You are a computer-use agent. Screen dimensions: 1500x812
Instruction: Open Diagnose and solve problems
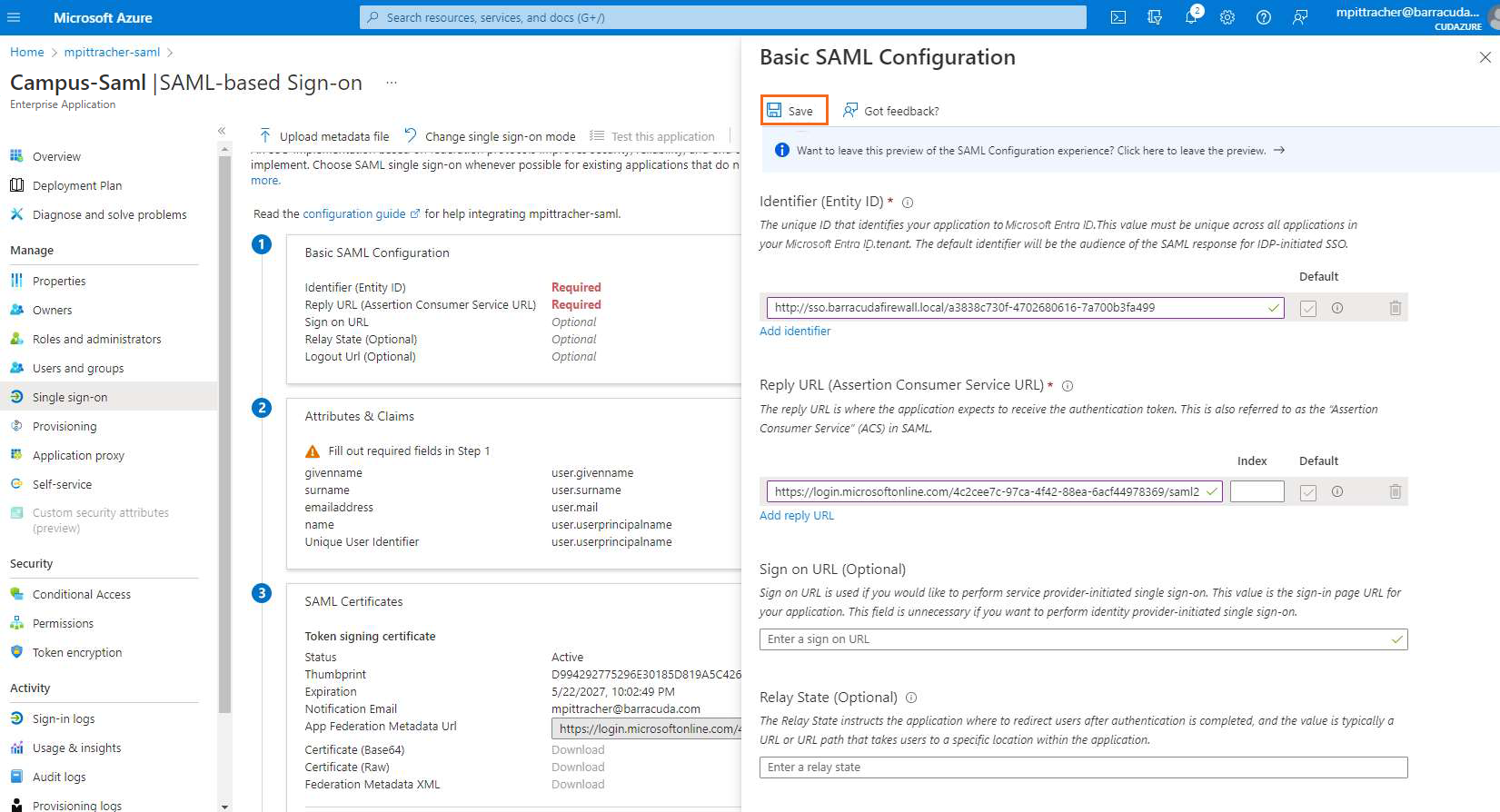click(x=109, y=214)
